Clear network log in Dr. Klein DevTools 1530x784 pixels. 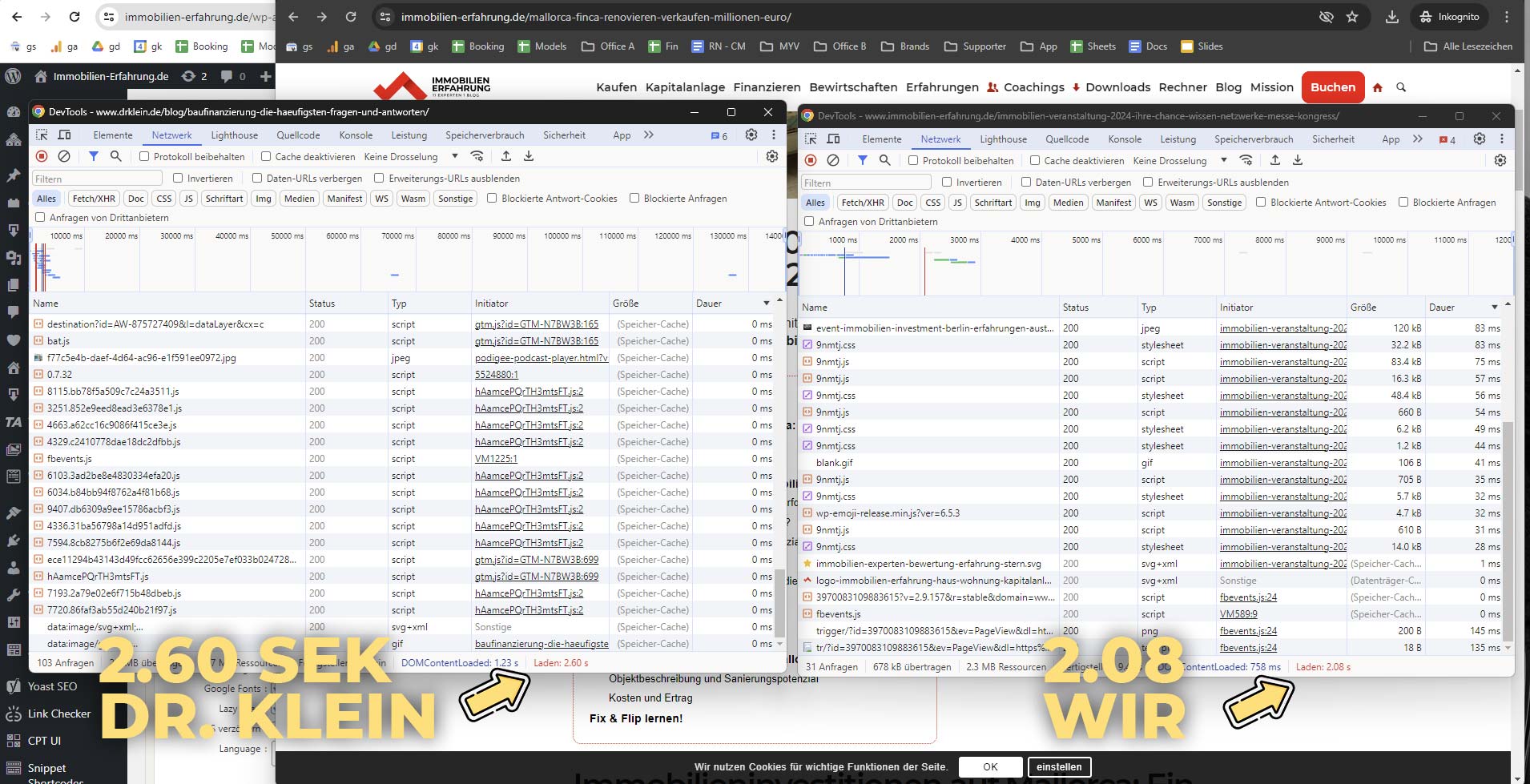[x=64, y=156]
